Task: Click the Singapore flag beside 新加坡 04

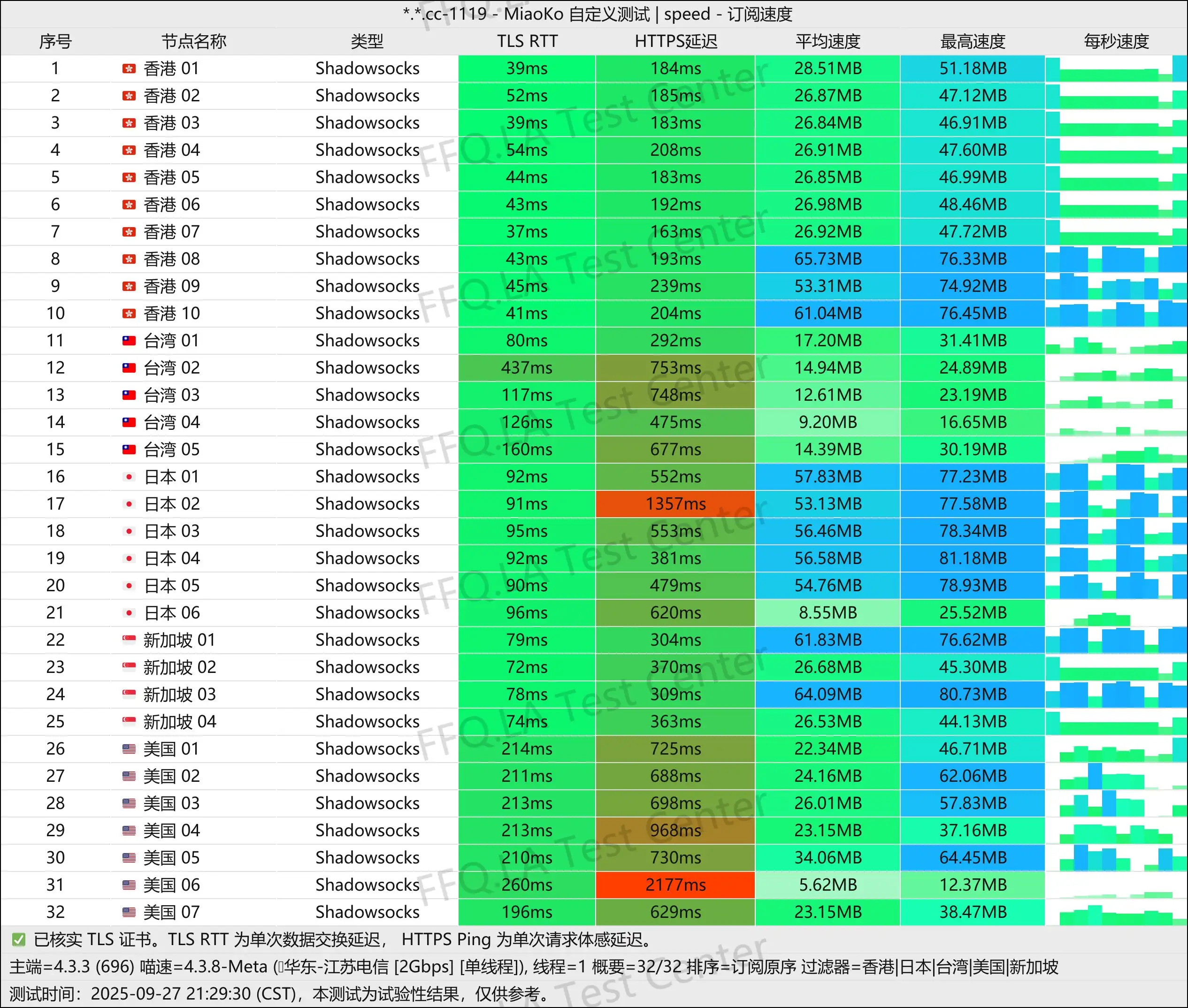Action: click(x=129, y=722)
